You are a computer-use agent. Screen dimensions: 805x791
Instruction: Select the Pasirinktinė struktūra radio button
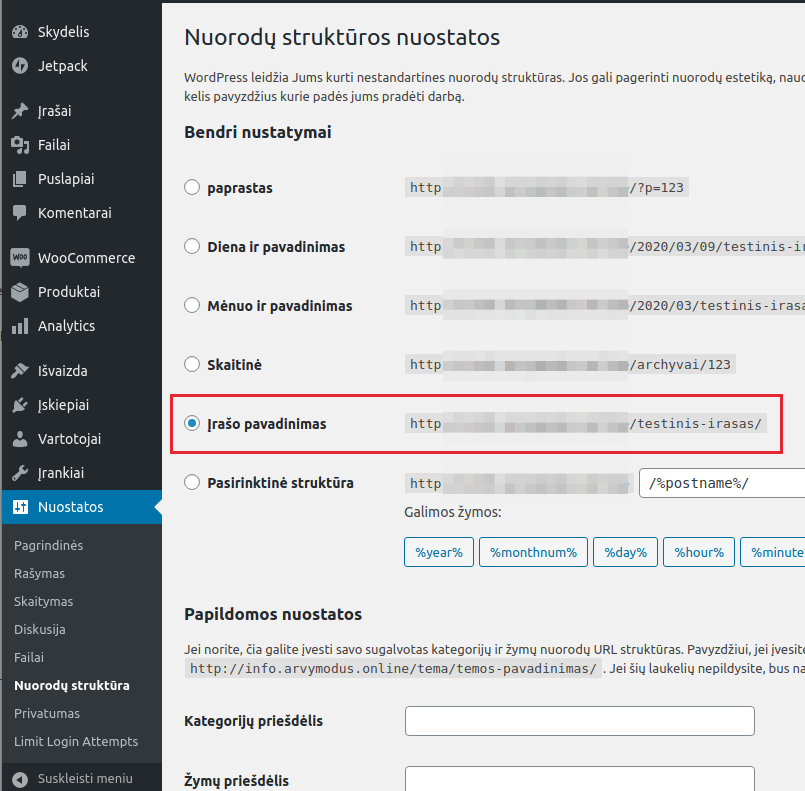pos(192,483)
